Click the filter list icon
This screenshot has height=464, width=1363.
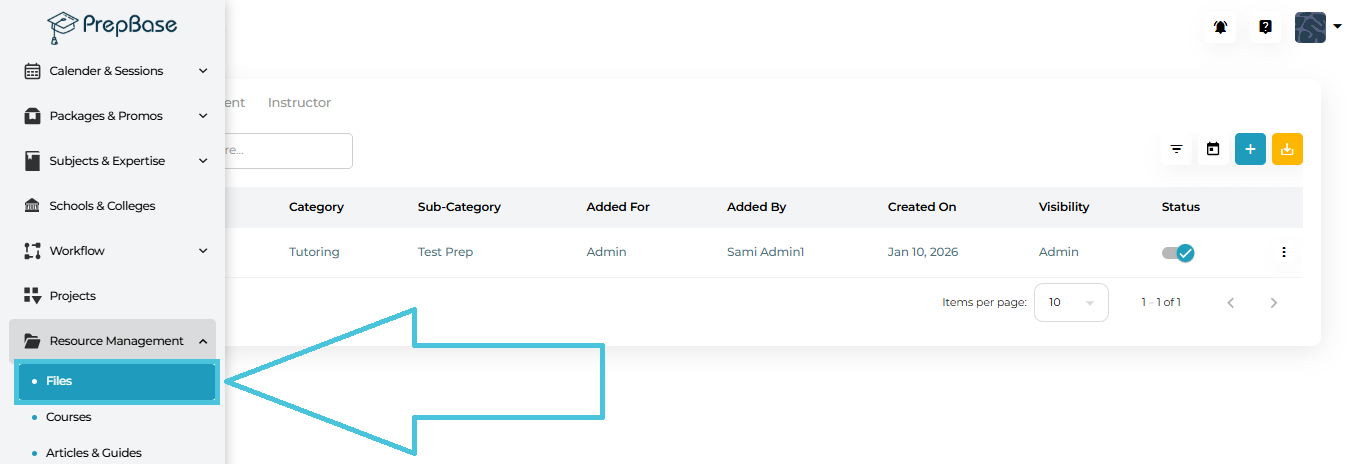tap(1177, 149)
